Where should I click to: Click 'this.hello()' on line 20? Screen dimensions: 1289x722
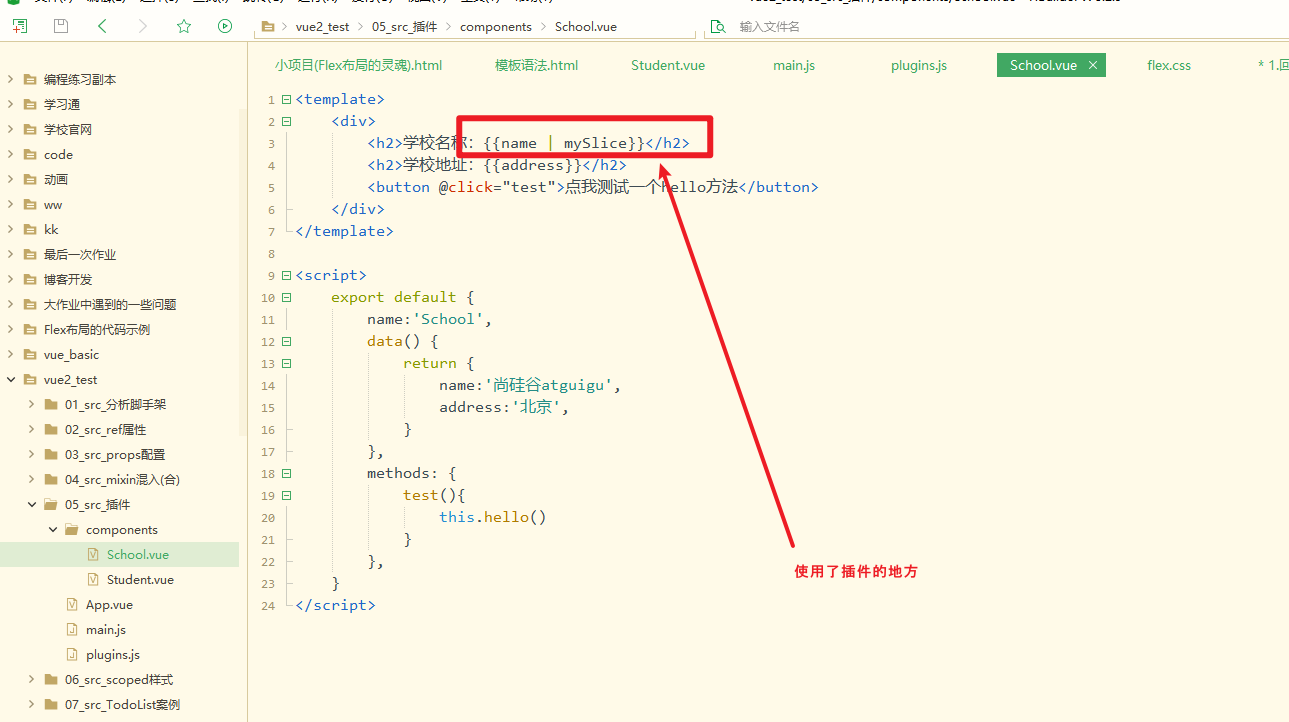[x=493, y=518]
